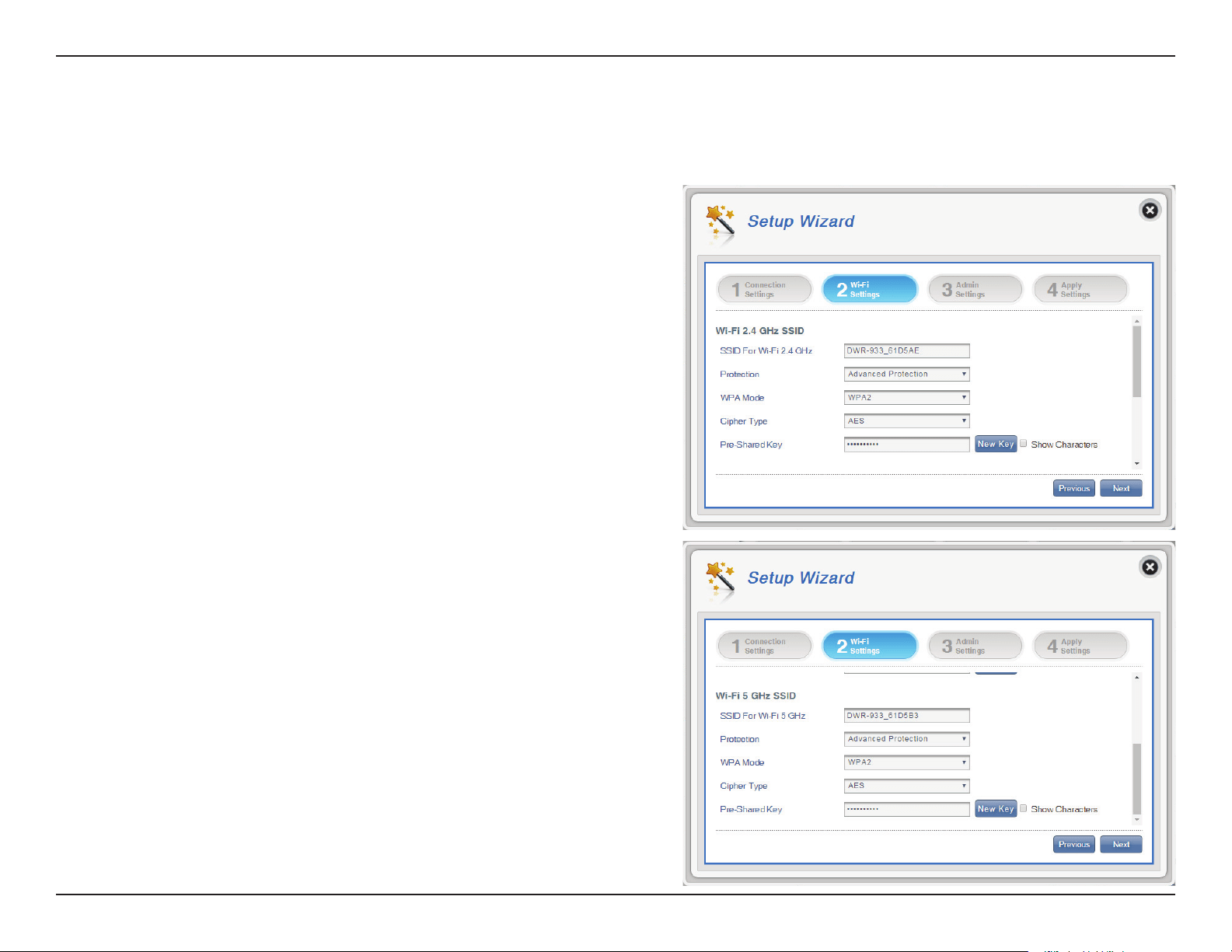Open Protection dropdown for 2.4 GHz SSID
Screen dimensions: 1232x952
click(906, 374)
